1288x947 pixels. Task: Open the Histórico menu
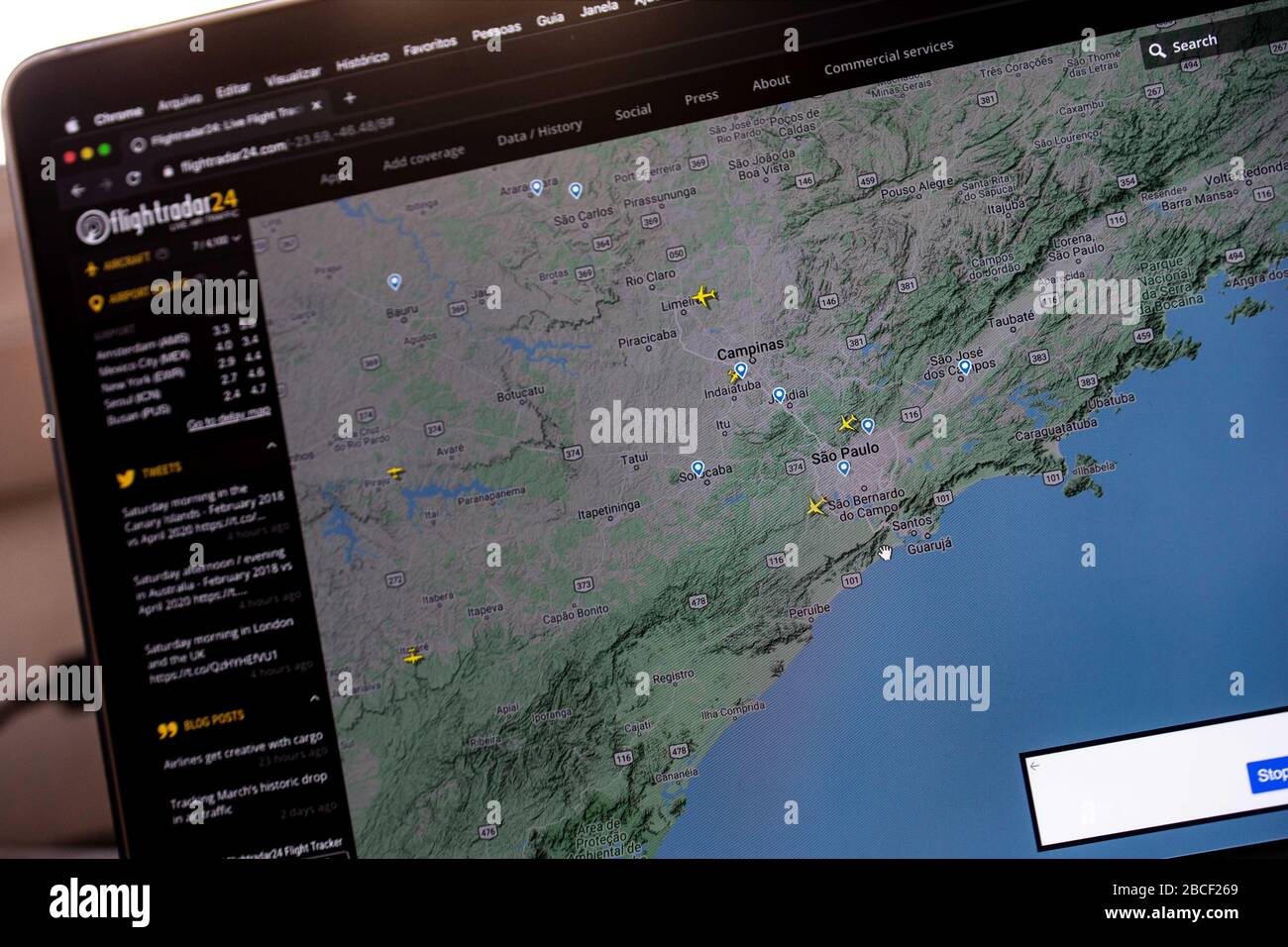click(362, 60)
